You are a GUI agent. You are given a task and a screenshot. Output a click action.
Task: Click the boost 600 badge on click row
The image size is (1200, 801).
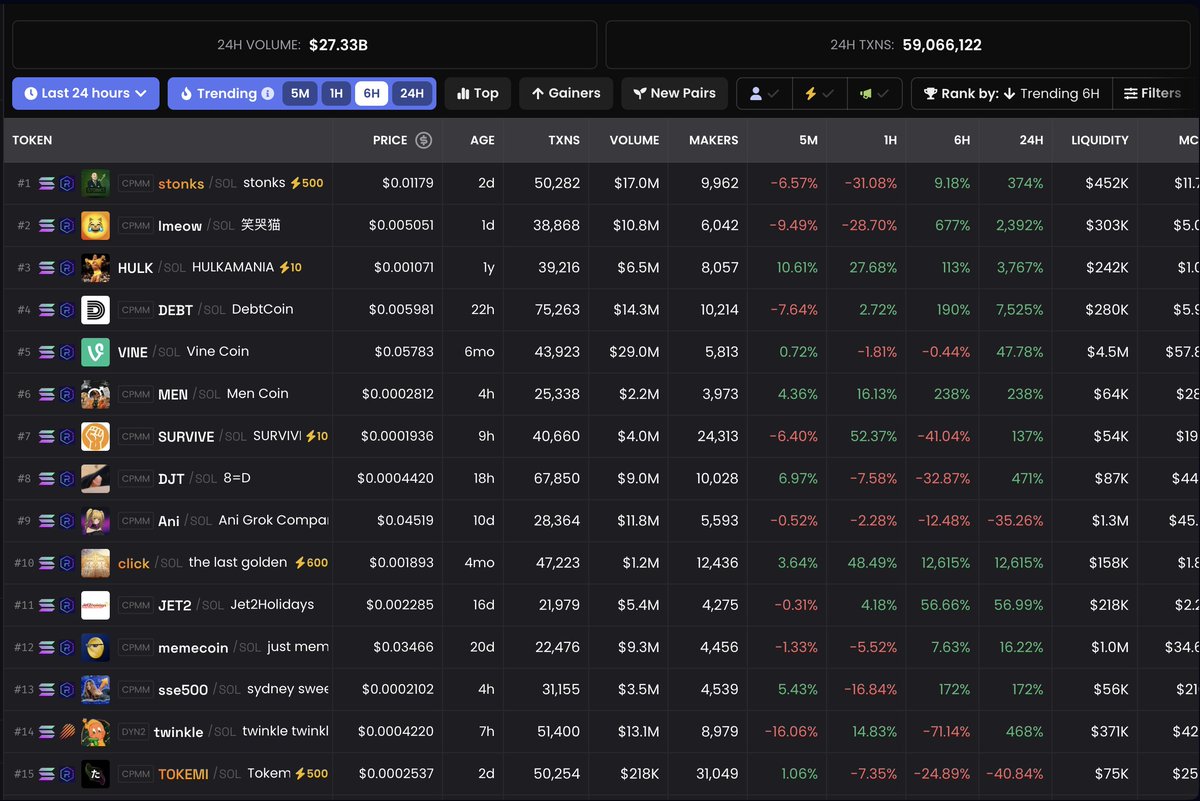coord(311,563)
